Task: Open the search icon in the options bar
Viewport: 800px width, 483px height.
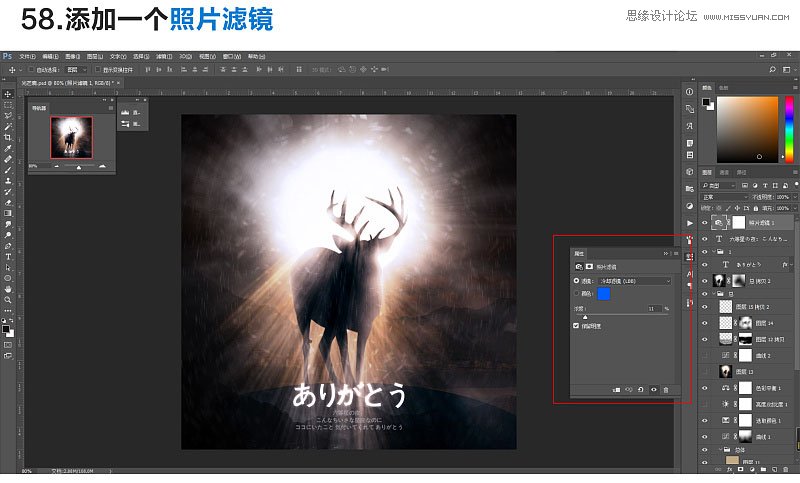Action: [772, 69]
